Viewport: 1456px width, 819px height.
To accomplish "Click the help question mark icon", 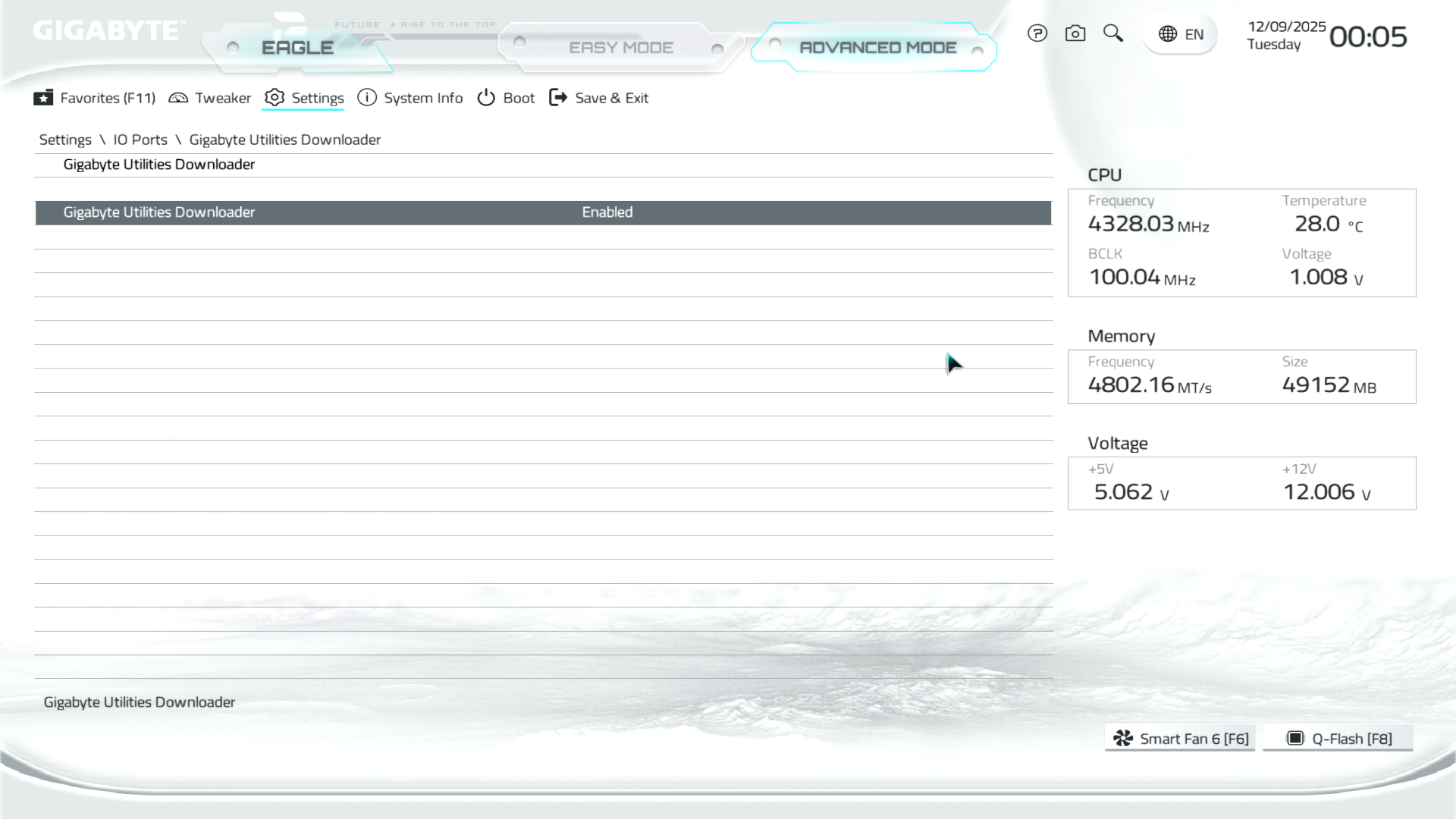I will coord(1037,33).
